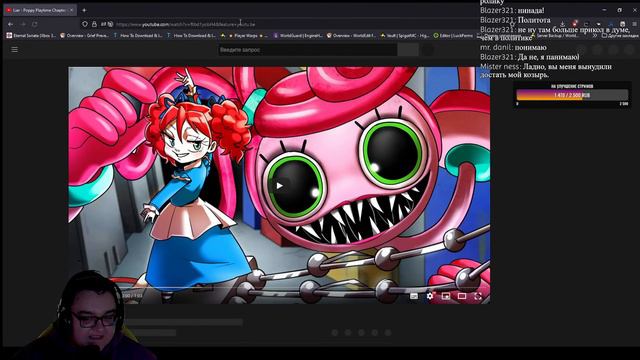View site security lock info
Screen dimensions: 640x360
94,24
